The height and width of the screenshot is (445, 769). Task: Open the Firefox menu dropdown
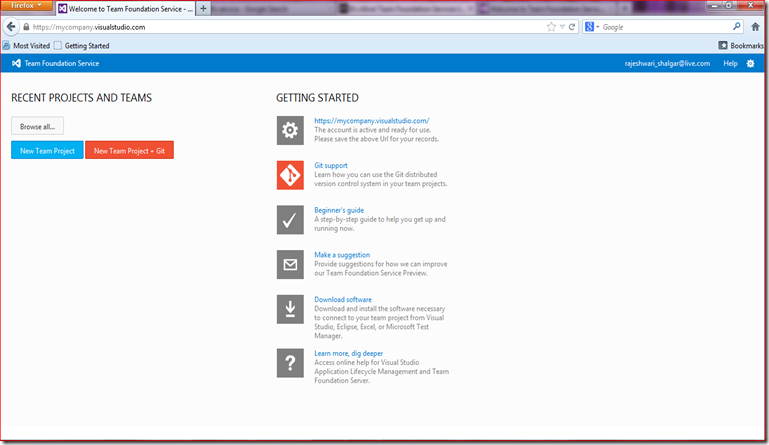tap(26, 5)
